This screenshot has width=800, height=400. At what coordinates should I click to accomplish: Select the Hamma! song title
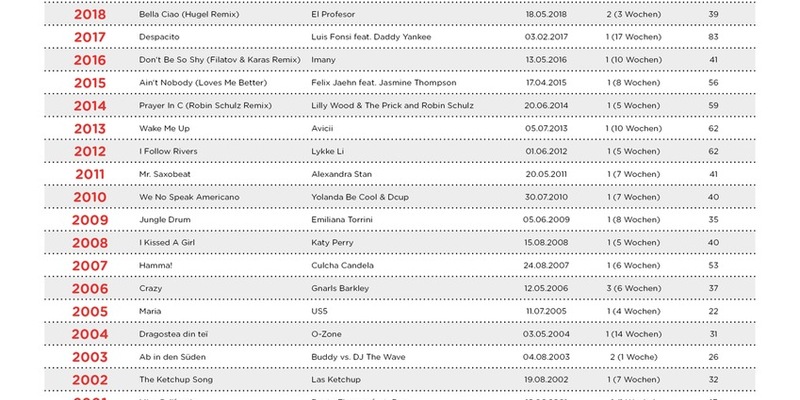pyautogui.click(x=156, y=267)
